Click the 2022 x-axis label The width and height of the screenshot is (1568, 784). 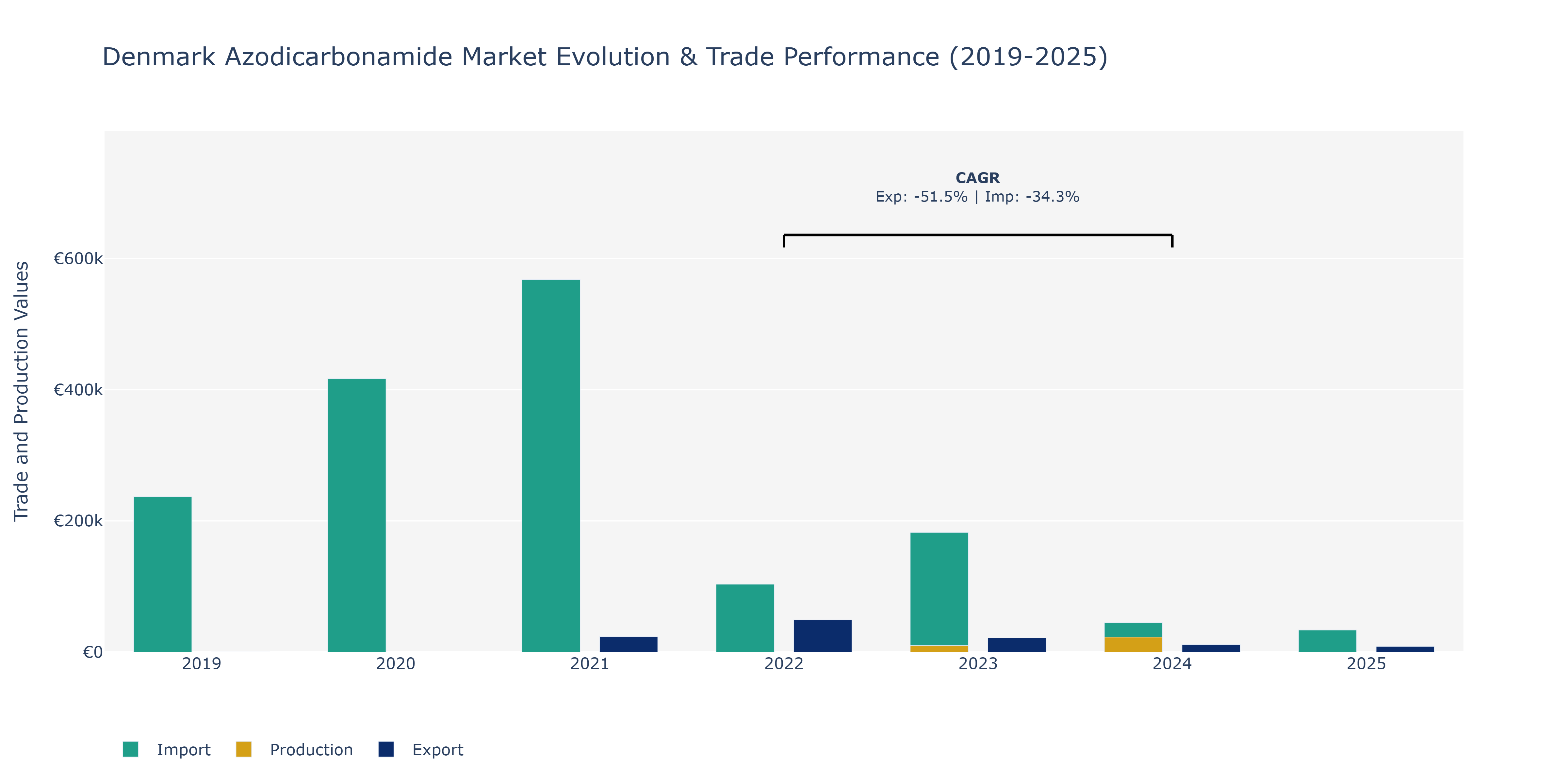[x=784, y=663]
